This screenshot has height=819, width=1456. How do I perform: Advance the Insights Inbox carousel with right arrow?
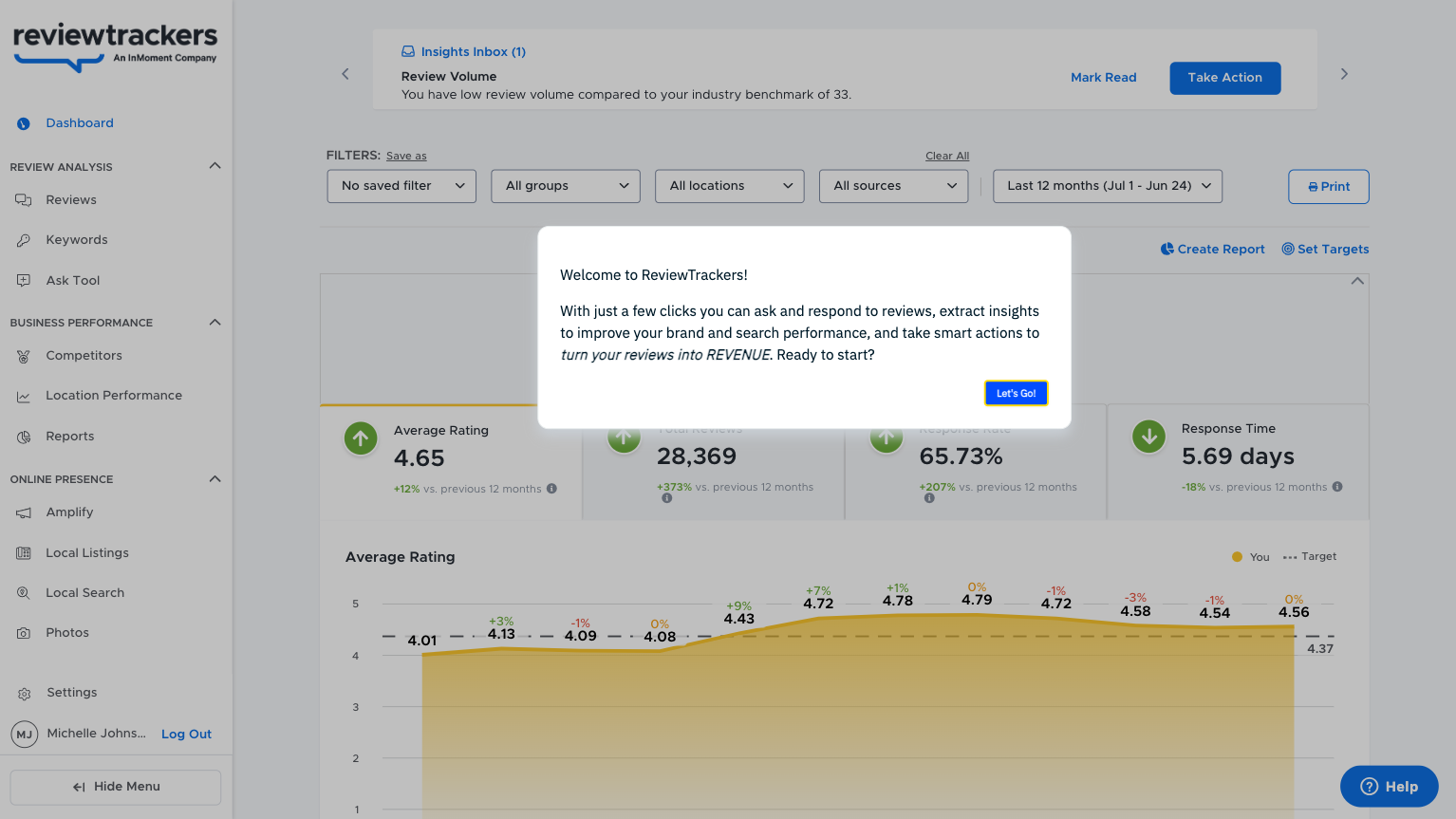(1344, 73)
